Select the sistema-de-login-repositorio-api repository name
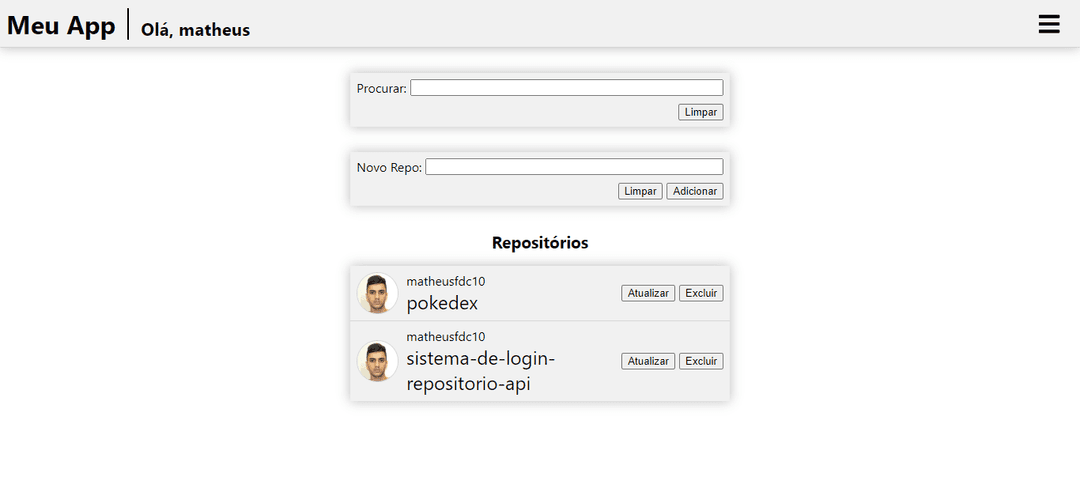Viewport: 1080px width, 493px height. (x=481, y=372)
